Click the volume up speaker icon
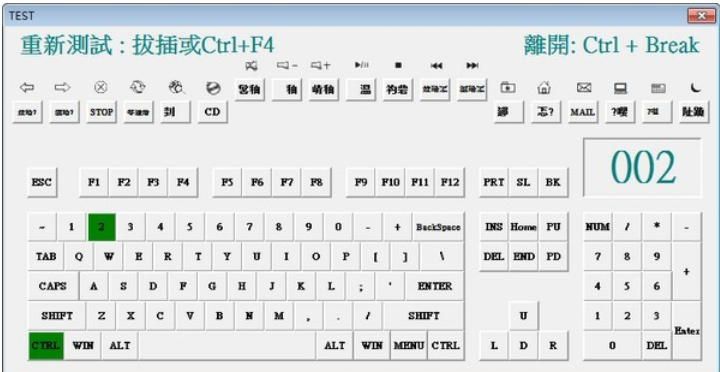The image size is (720, 372). point(321,66)
